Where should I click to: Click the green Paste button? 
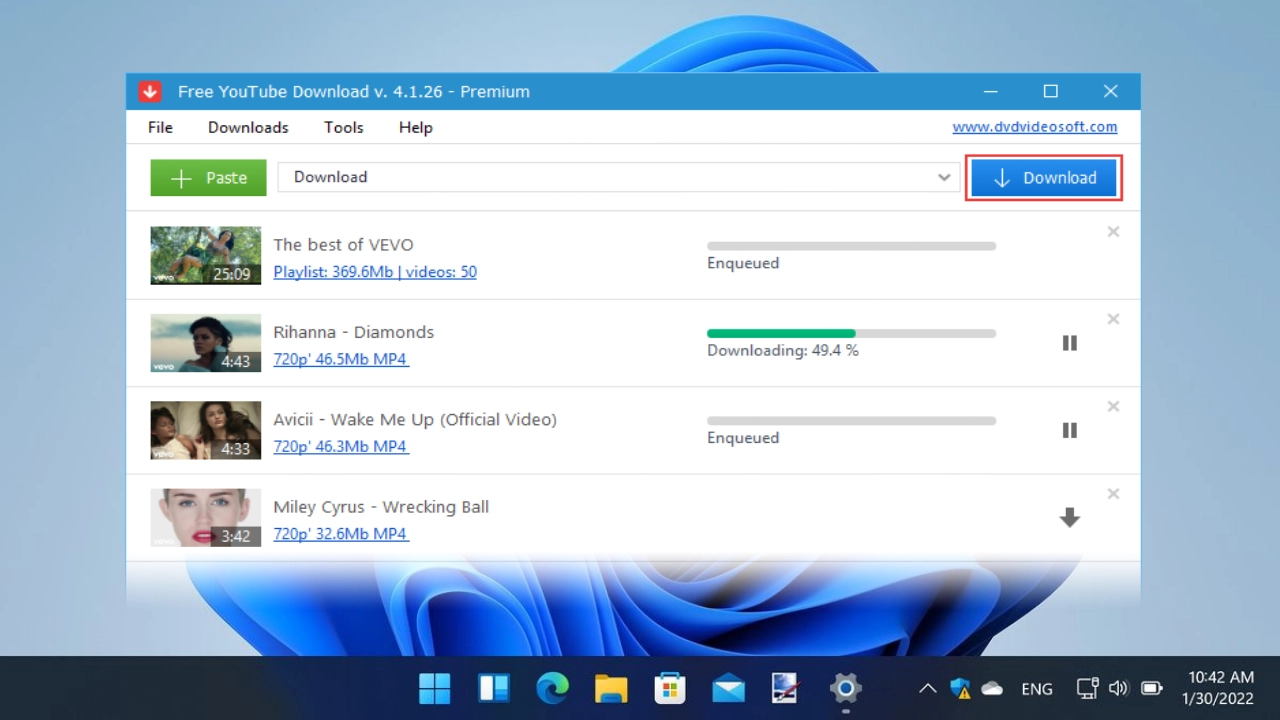tap(208, 178)
